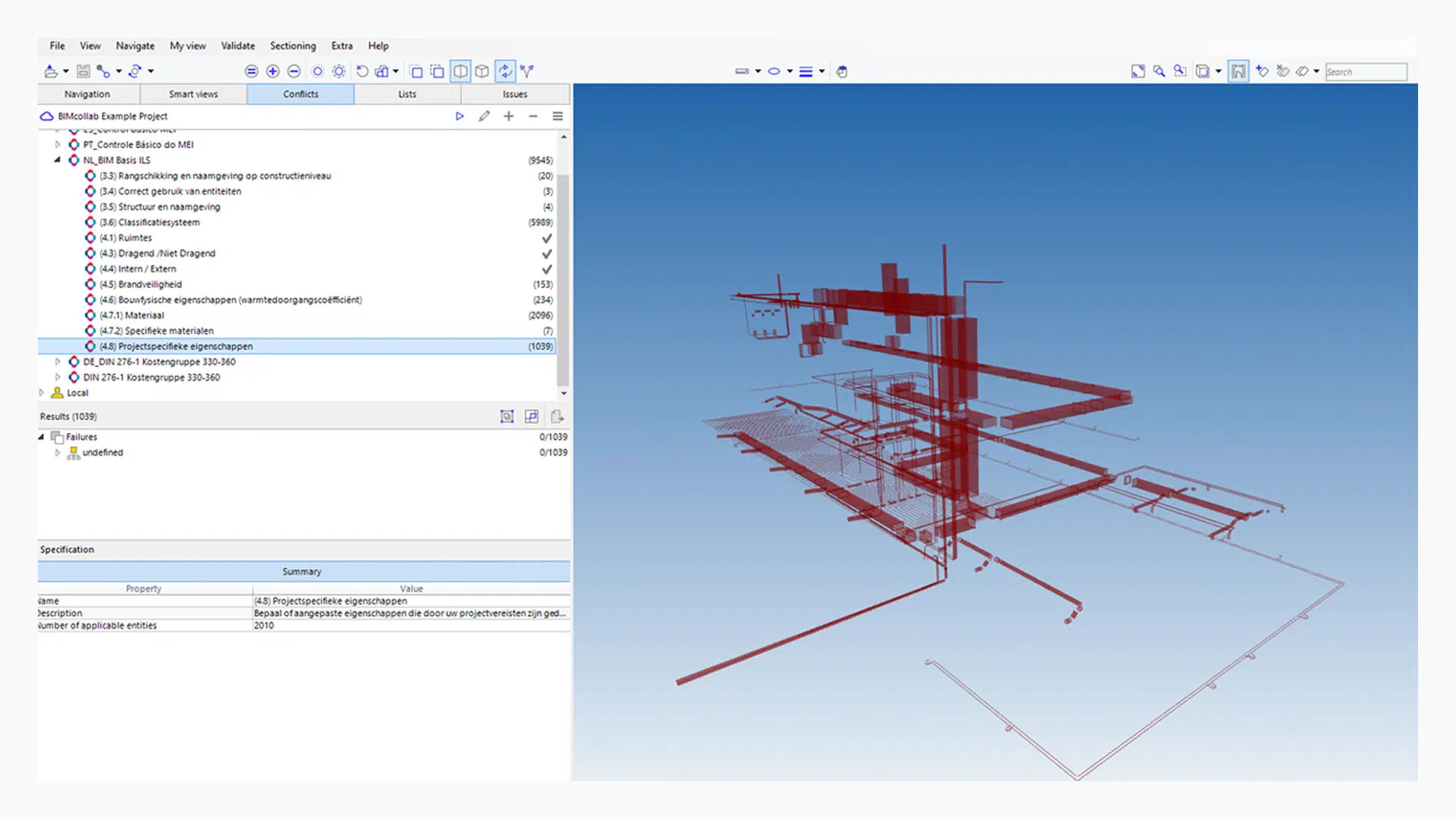1456x819 pixels.
Task: Expand the DE_DIN 276-1 Kostengruppe 330-360 node
Action: coord(58,362)
